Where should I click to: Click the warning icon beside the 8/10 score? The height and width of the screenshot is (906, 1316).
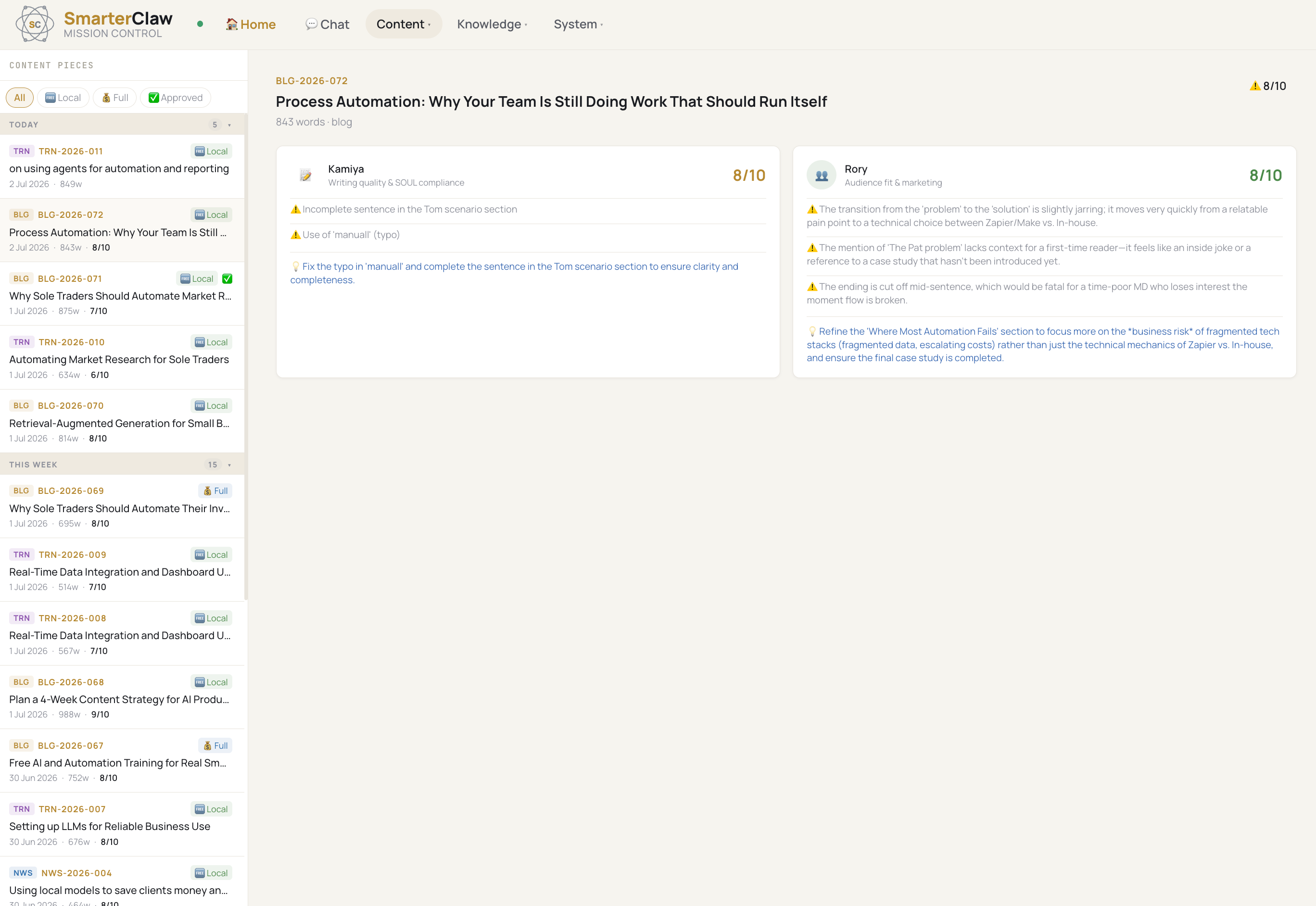click(x=1255, y=86)
